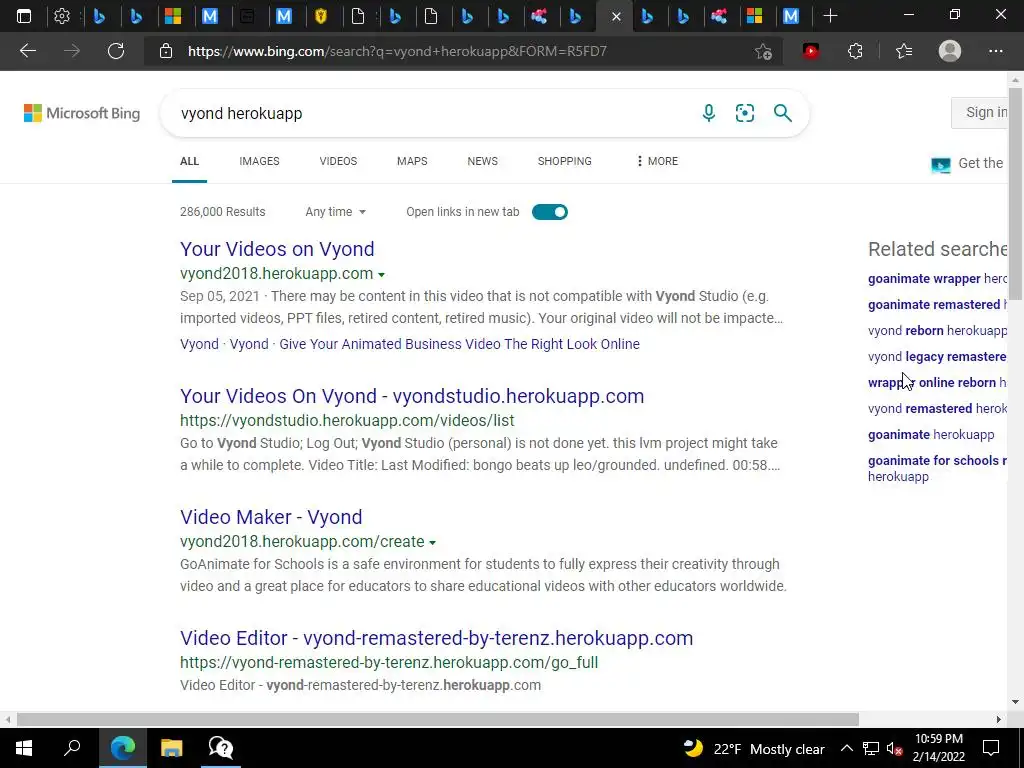Click the muted volume tray icon
Screen dimensions: 1024x768
[895, 748]
